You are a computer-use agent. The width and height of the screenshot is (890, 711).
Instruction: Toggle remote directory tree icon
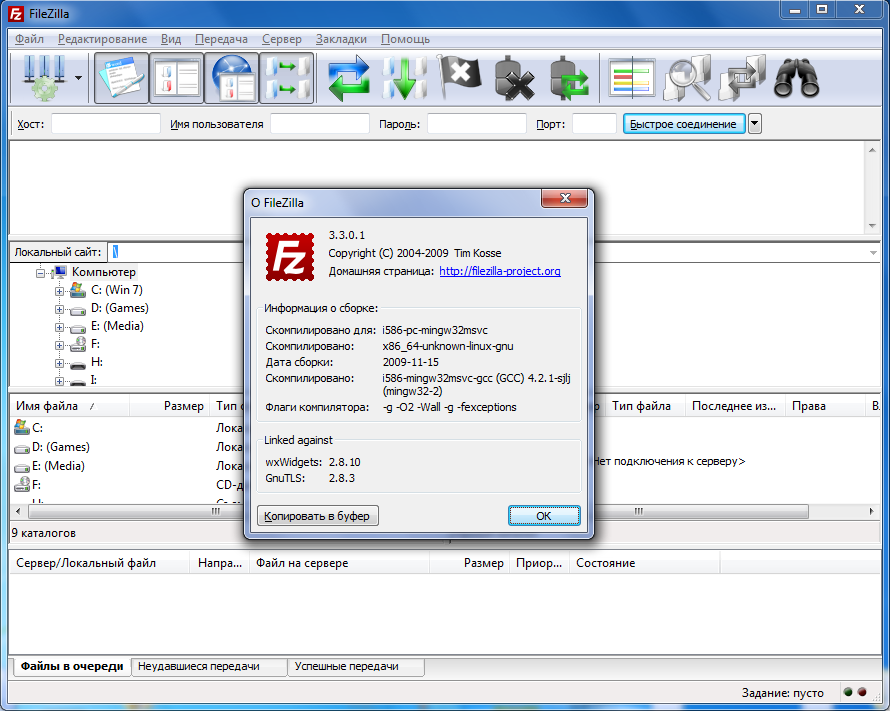[232, 78]
